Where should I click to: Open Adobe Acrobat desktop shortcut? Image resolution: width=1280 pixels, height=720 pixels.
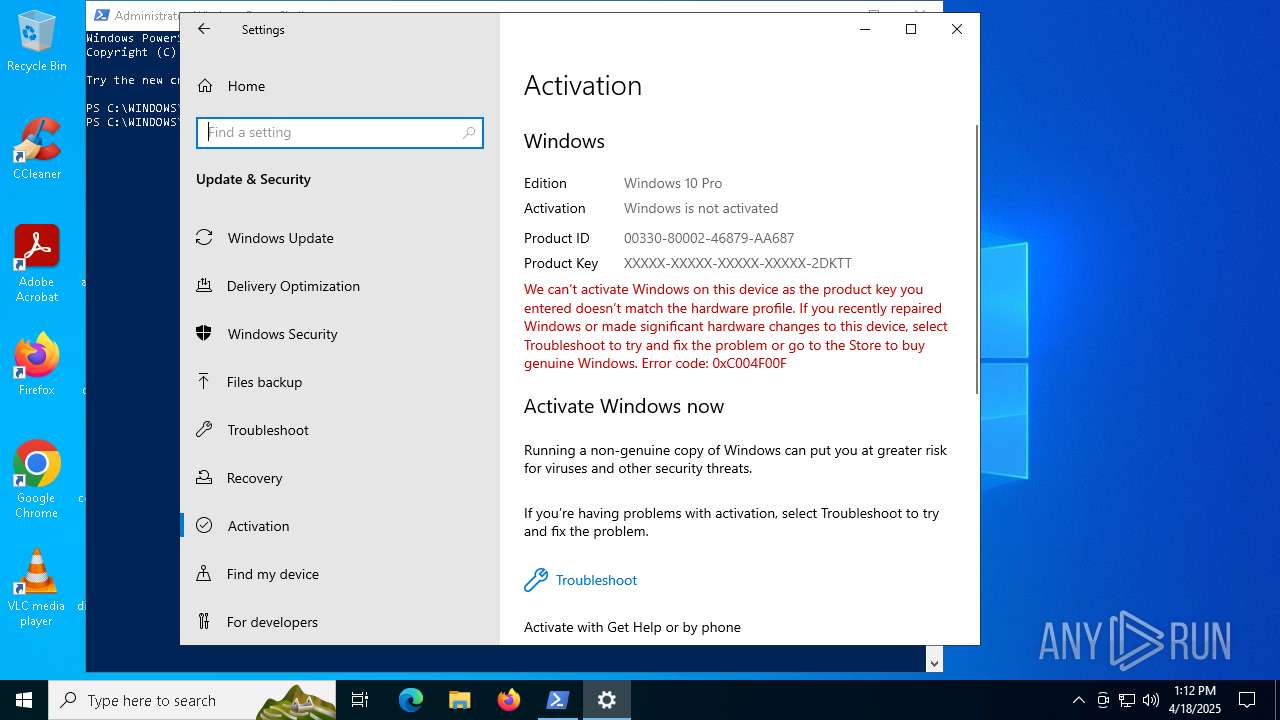tap(37, 264)
